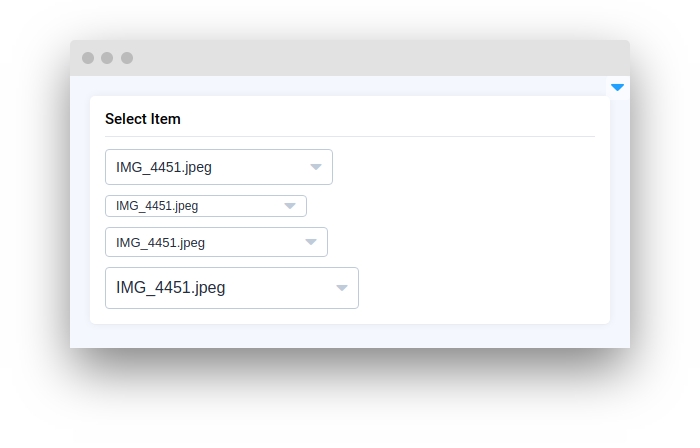
Task: Open the smallest IMG_4451.jpeg select box
Action: pos(206,206)
